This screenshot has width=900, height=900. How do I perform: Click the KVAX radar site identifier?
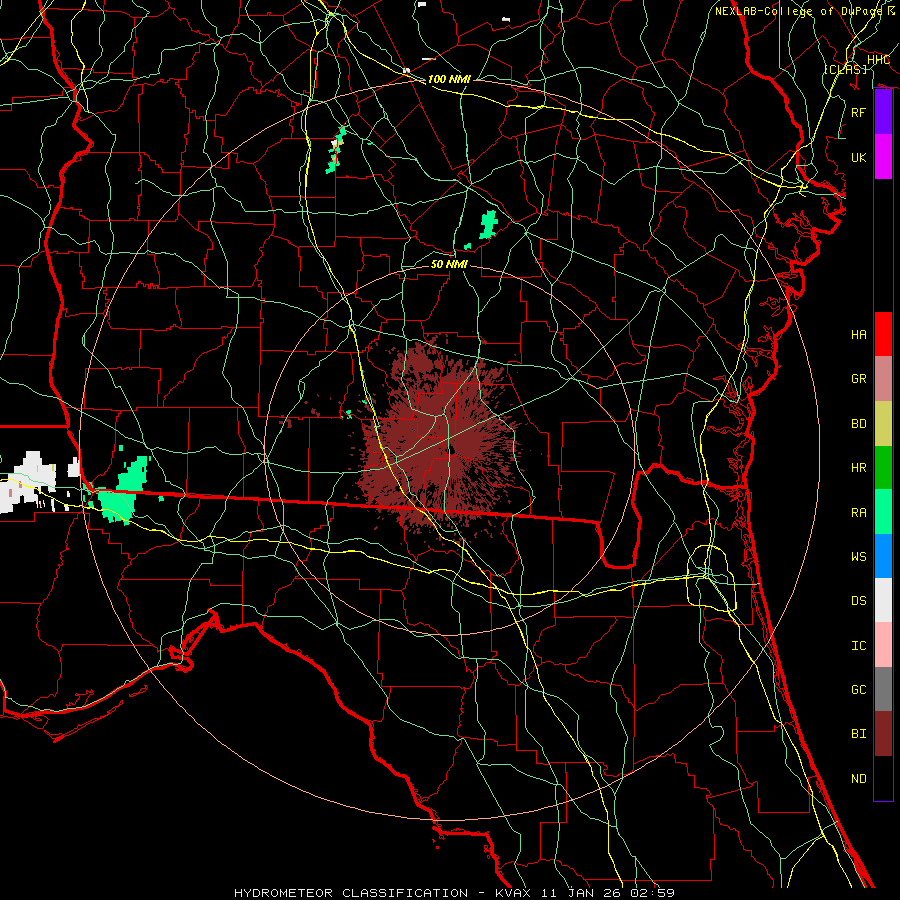(x=515, y=893)
